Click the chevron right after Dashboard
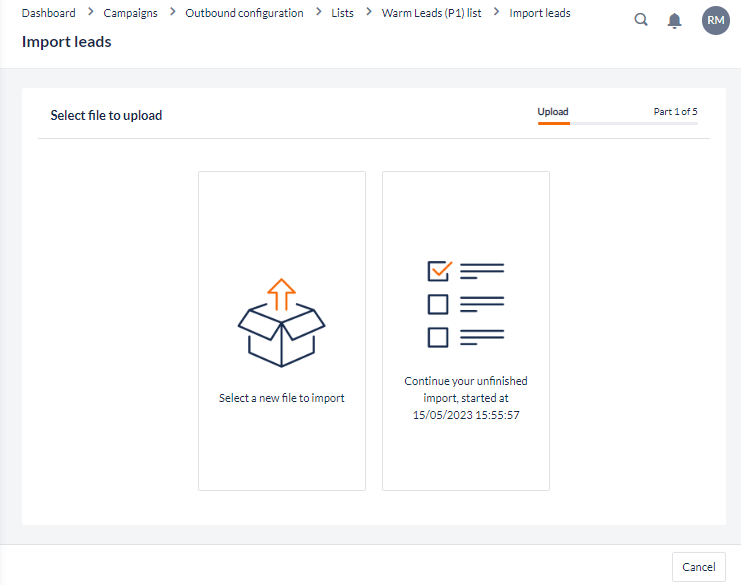Image resolution: width=741 pixels, height=585 pixels. [90, 13]
